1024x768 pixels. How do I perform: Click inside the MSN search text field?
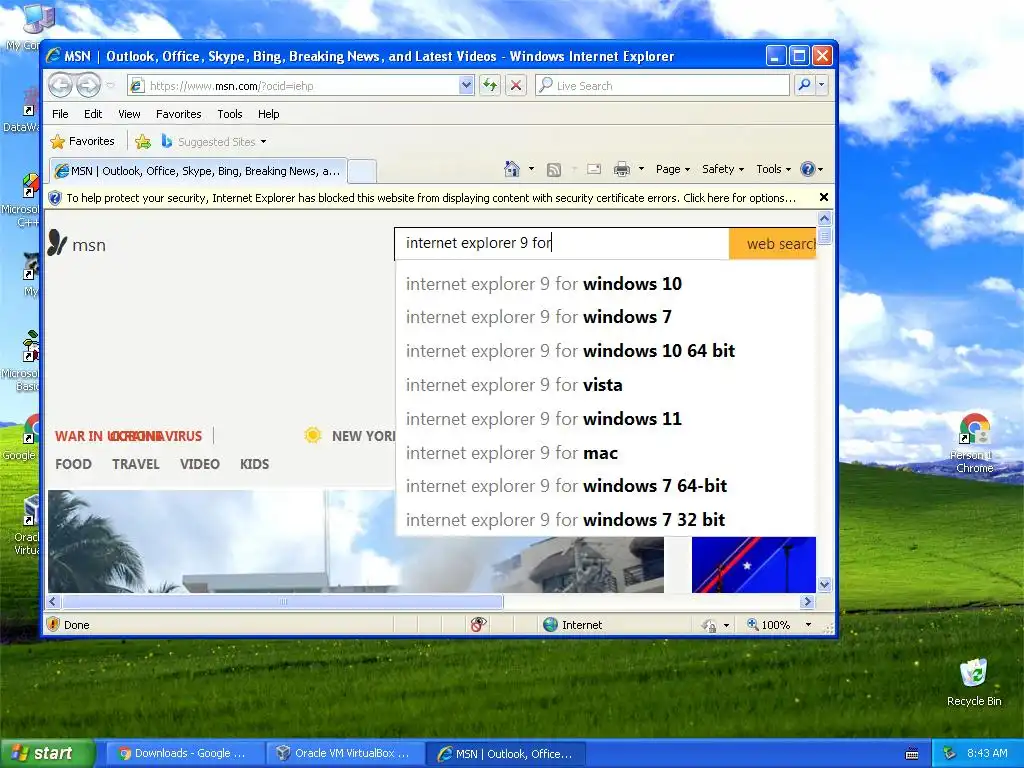coord(562,243)
